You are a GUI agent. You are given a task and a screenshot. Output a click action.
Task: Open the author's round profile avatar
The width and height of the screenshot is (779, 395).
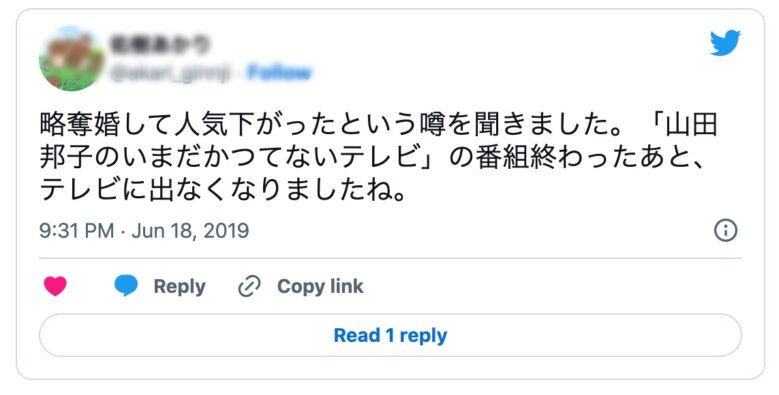pos(72,59)
